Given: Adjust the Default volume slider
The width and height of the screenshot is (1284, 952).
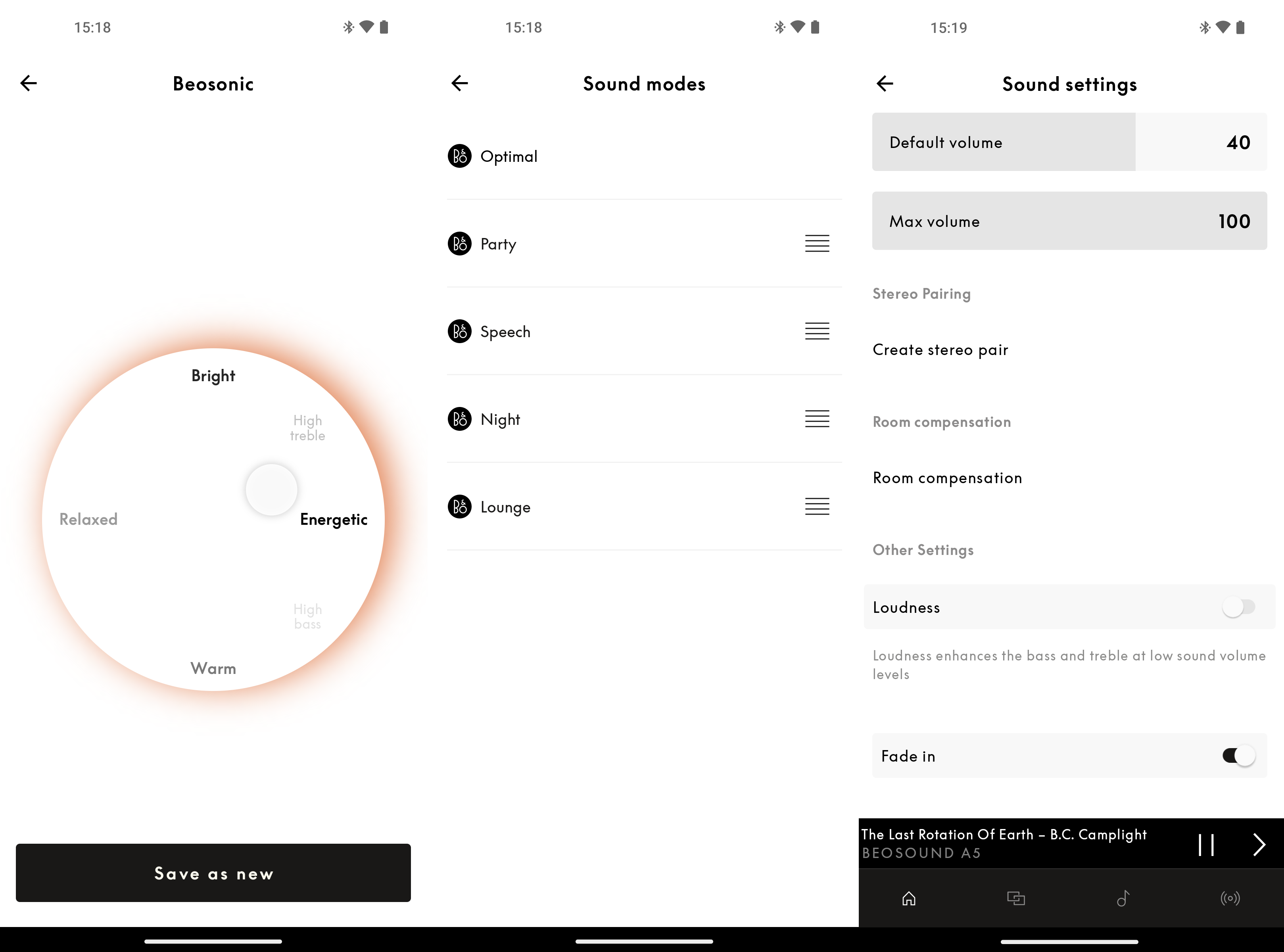Looking at the screenshot, I should point(1070,142).
